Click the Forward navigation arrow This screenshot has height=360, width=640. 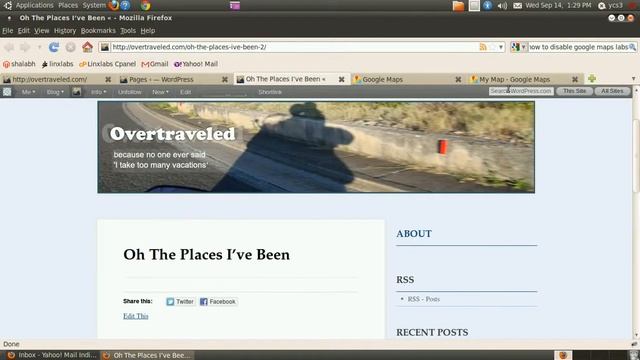[25, 47]
